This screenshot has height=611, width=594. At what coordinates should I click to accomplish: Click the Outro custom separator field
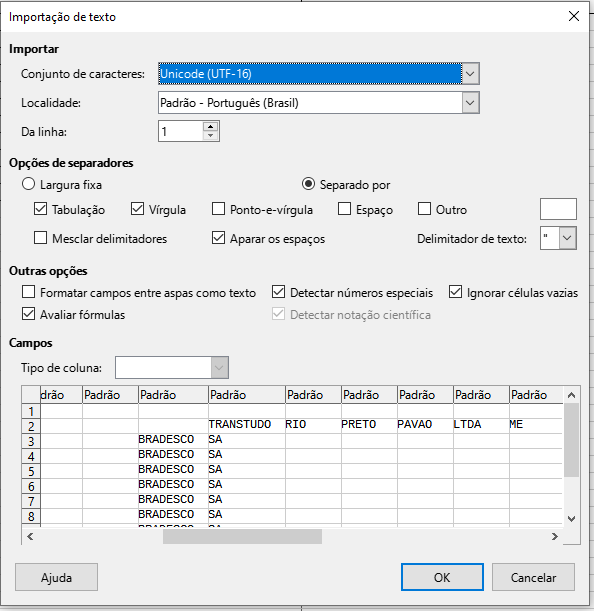(x=558, y=209)
